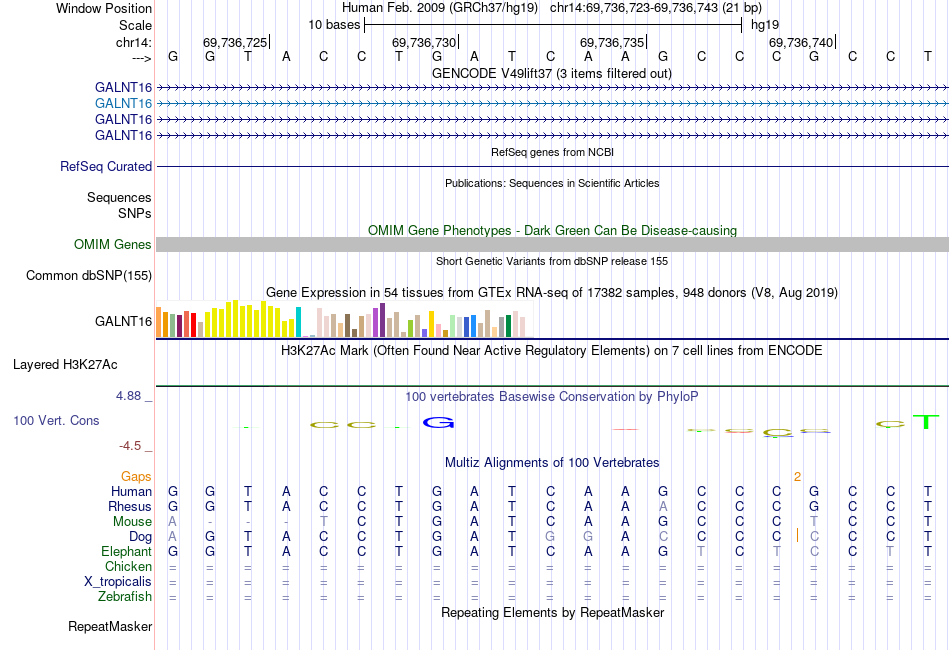Screen dimensions: 950x650
Task: Click the Dog species row label
Action: (x=141, y=537)
